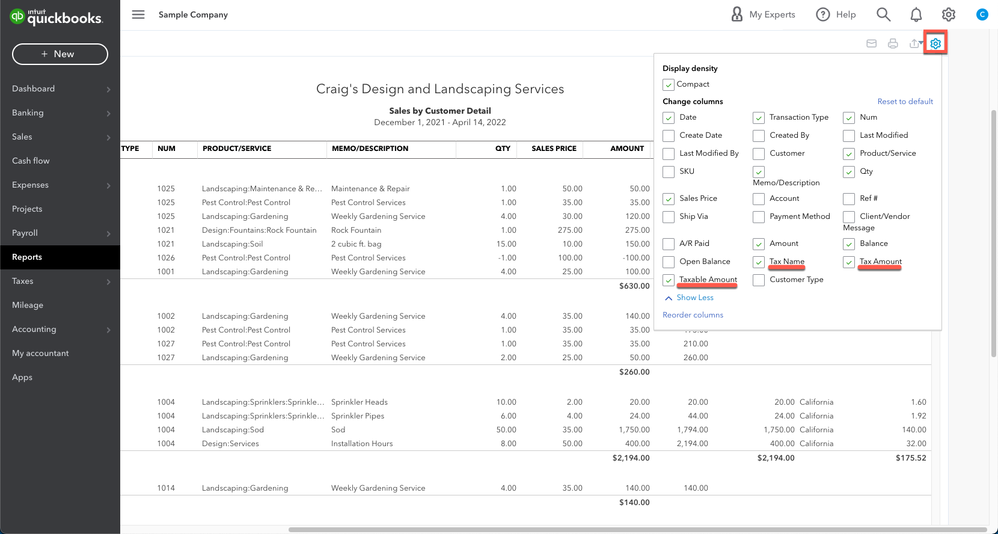The image size is (998, 534).
Task: Open the hamburger navigation menu
Action: click(138, 15)
